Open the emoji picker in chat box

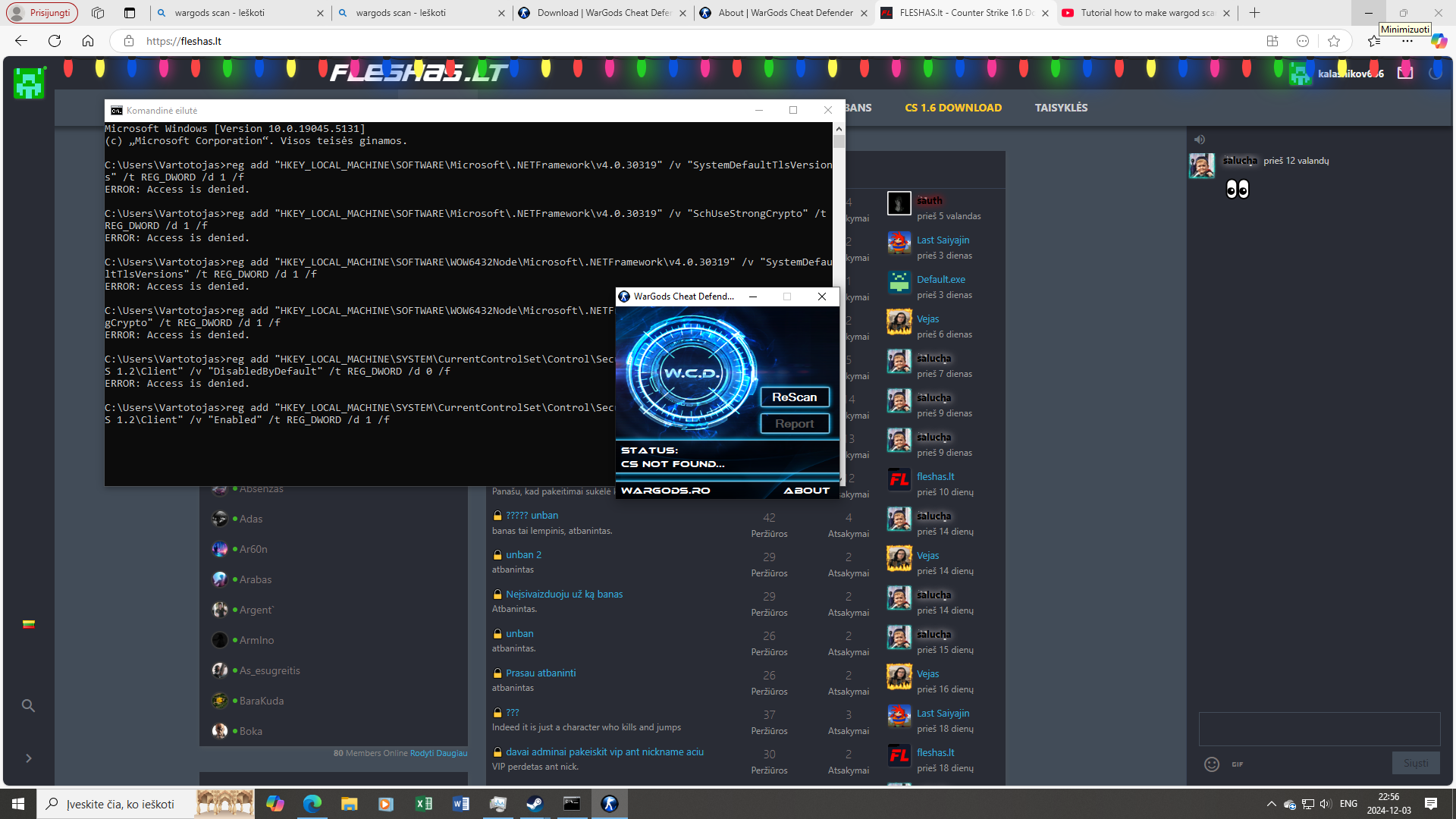pyautogui.click(x=1212, y=764)
